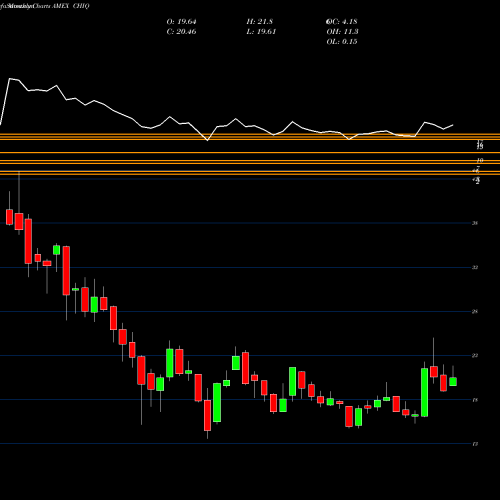Click the OH: 11.3 value
Viewport: 500px width, 500px height.
pos(342,32)
